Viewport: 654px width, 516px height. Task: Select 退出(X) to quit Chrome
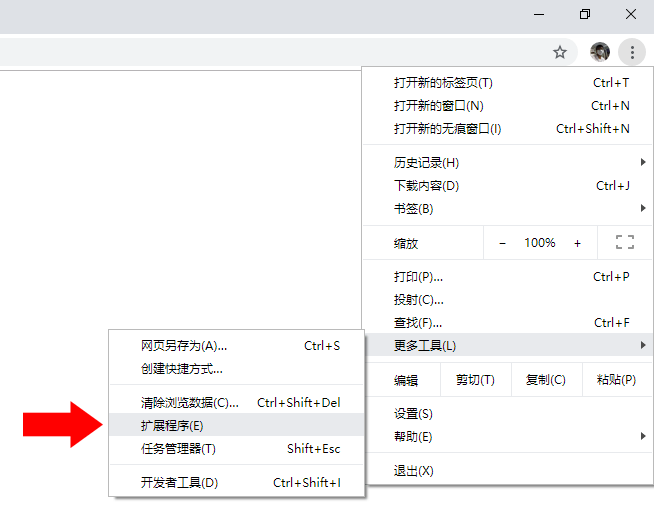(x=507, y=471)
